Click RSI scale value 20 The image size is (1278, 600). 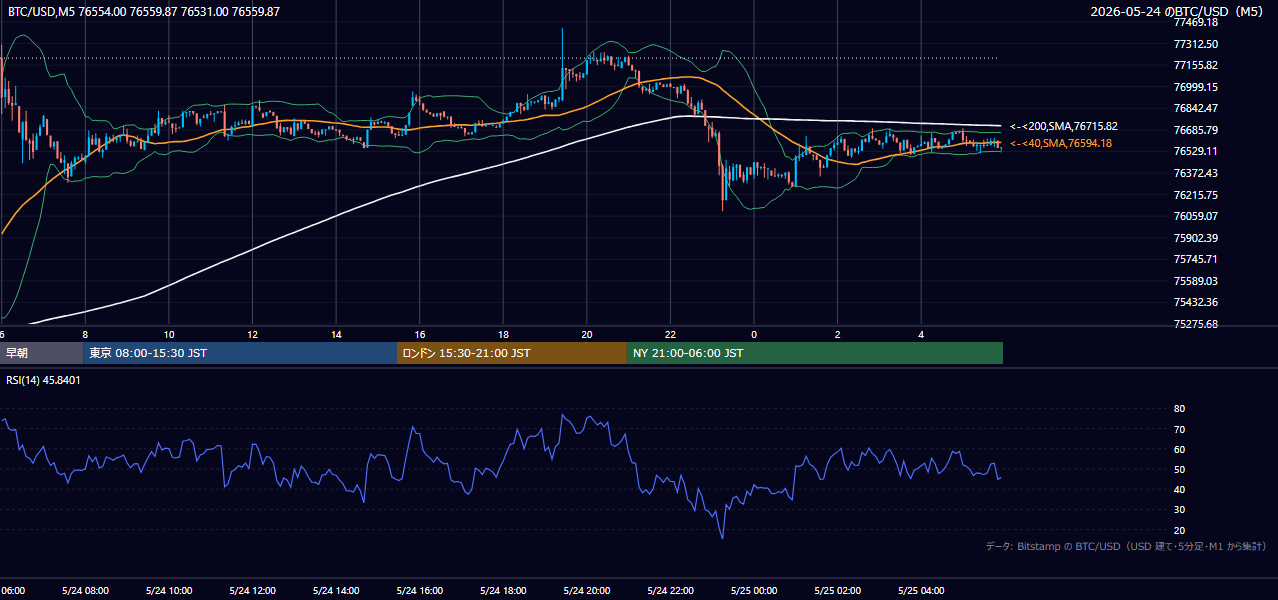(1179, 530)
